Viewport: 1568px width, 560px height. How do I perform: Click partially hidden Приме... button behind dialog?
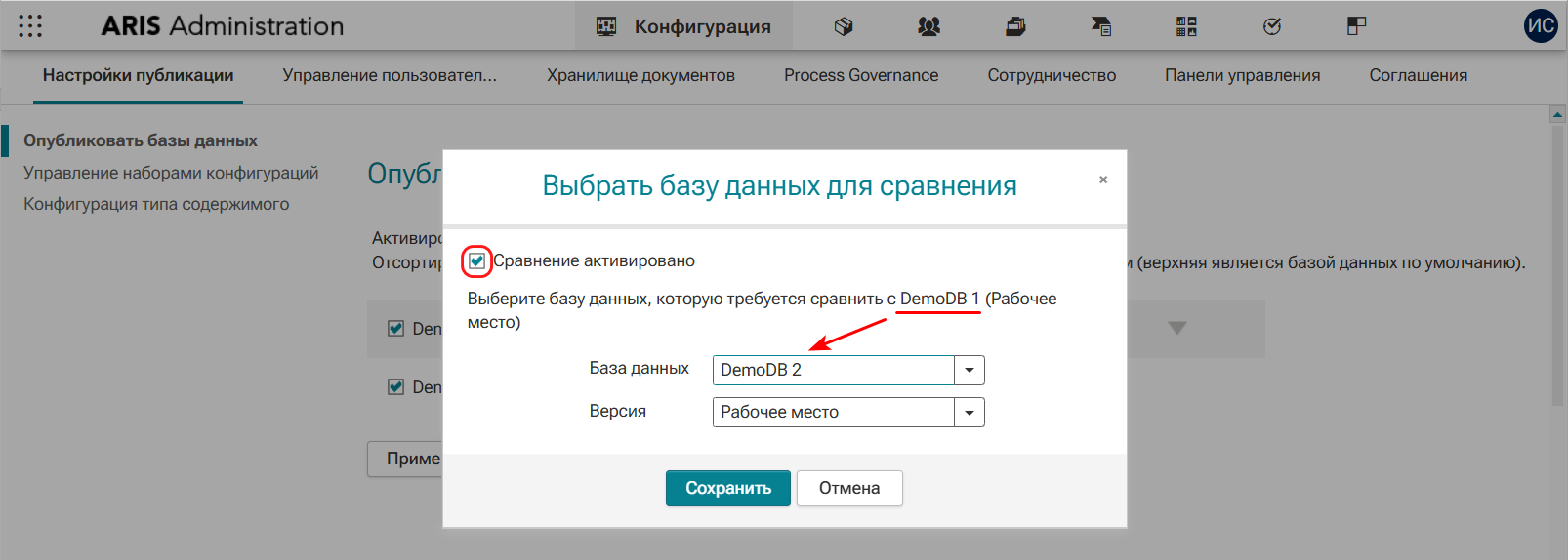click(405, 459)
